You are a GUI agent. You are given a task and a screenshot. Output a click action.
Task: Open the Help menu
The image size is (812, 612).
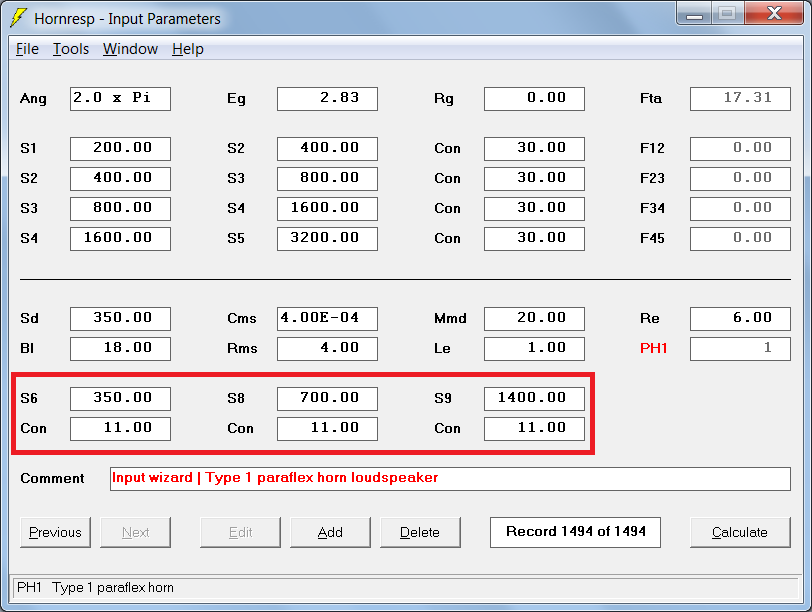[187, 49]
